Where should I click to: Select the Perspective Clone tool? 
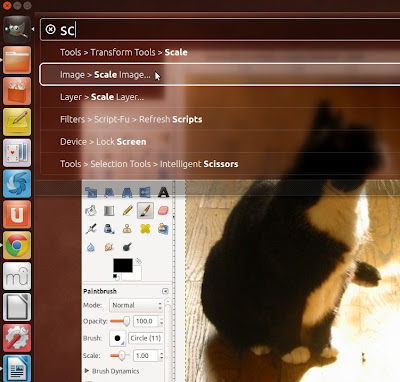[163, 229]
